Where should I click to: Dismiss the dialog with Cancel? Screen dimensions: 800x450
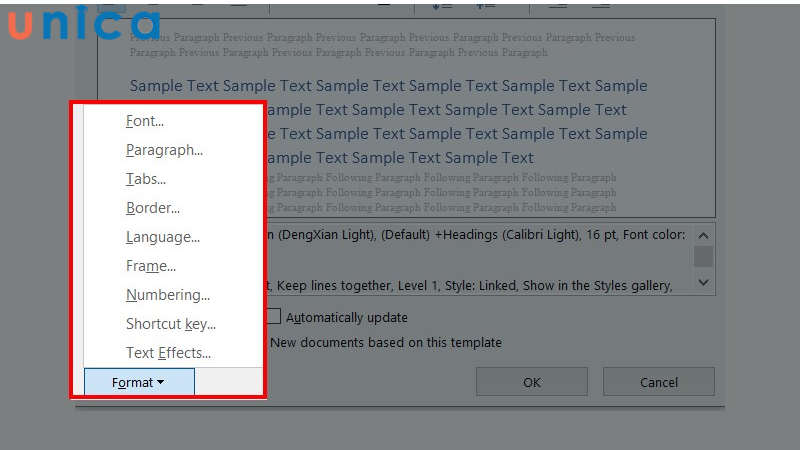click(x=659, y=382)
